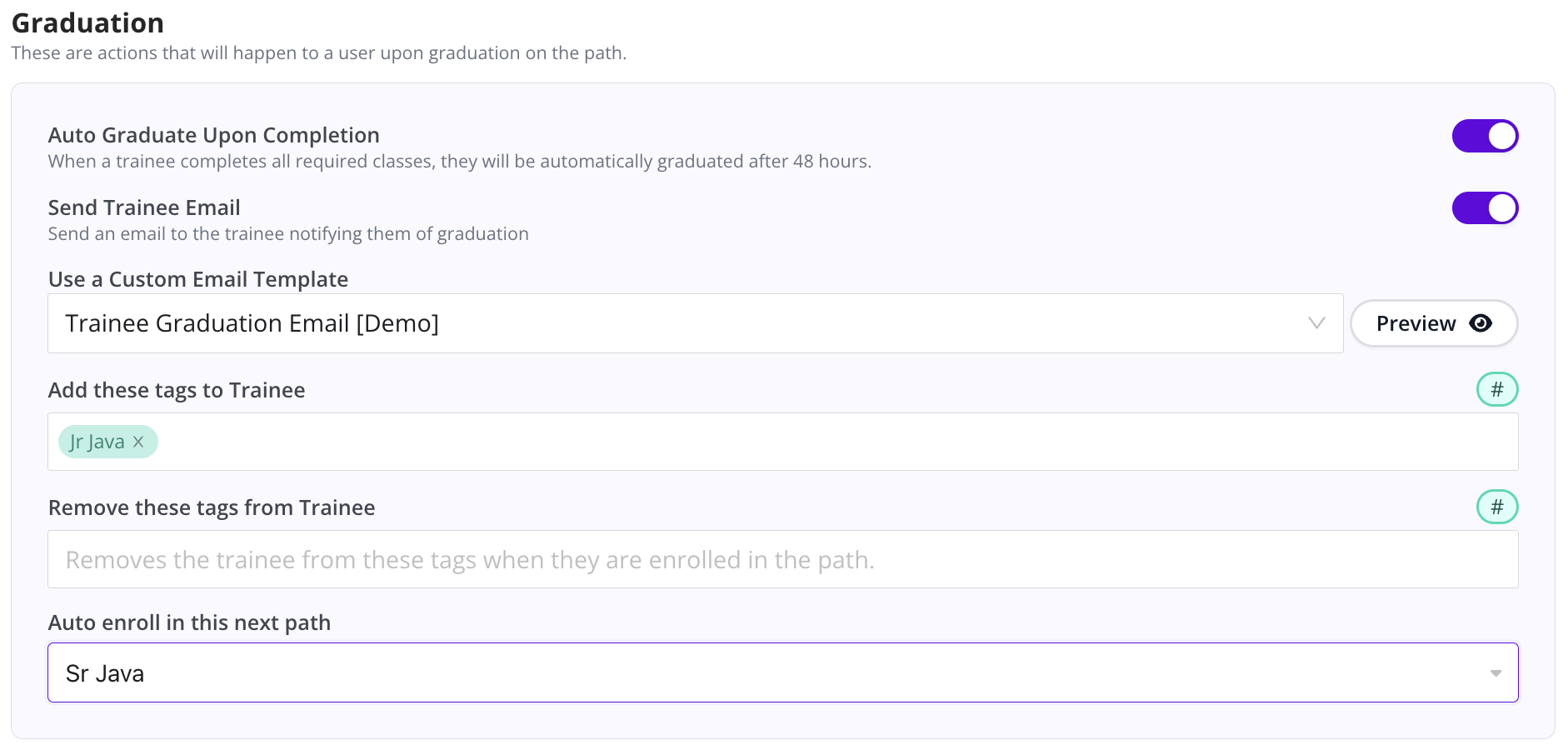Click the chevron arrow on email template selector
The width and height of the screenshot is (1568, 755).
coord(1316,323)
